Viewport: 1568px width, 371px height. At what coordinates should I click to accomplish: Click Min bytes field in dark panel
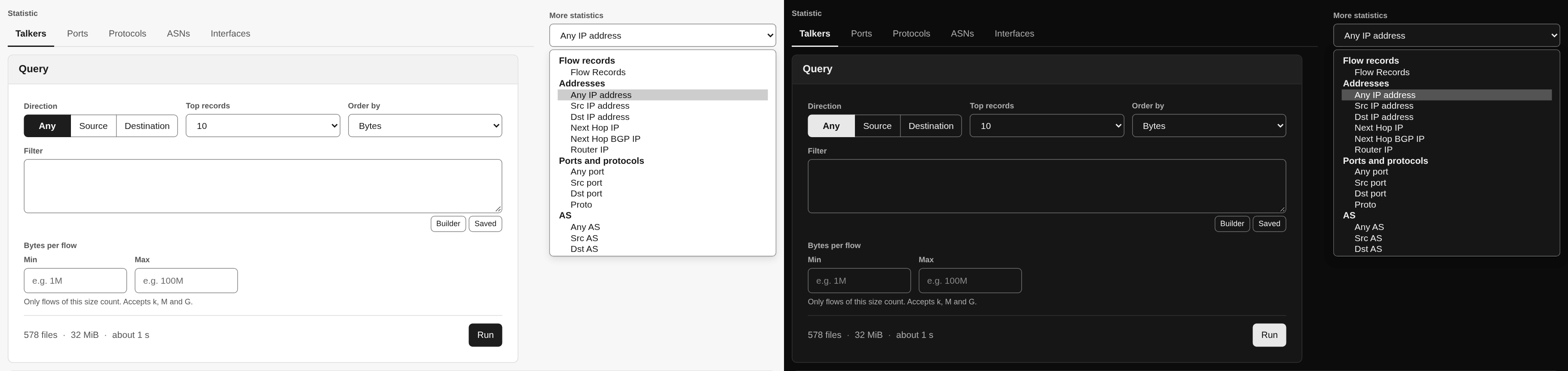click(x=860, y=281)
